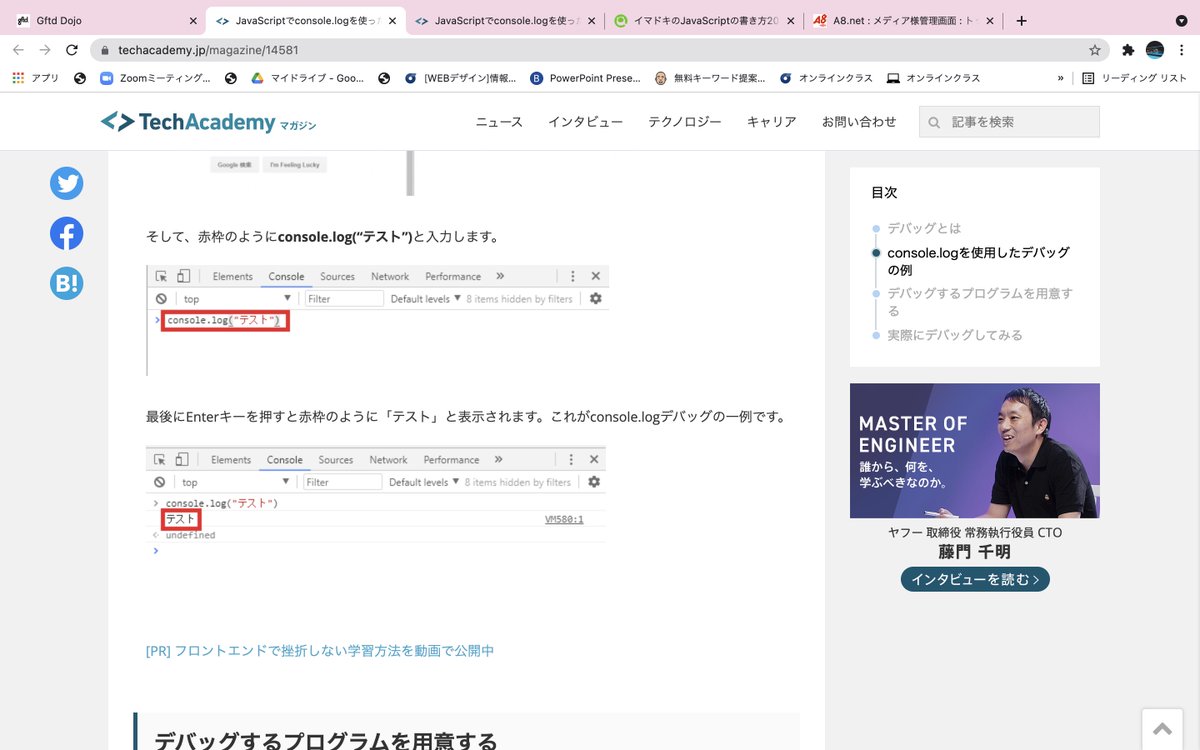Jump to console.logを使用したデバッグの例 section

tap(978, 261)
